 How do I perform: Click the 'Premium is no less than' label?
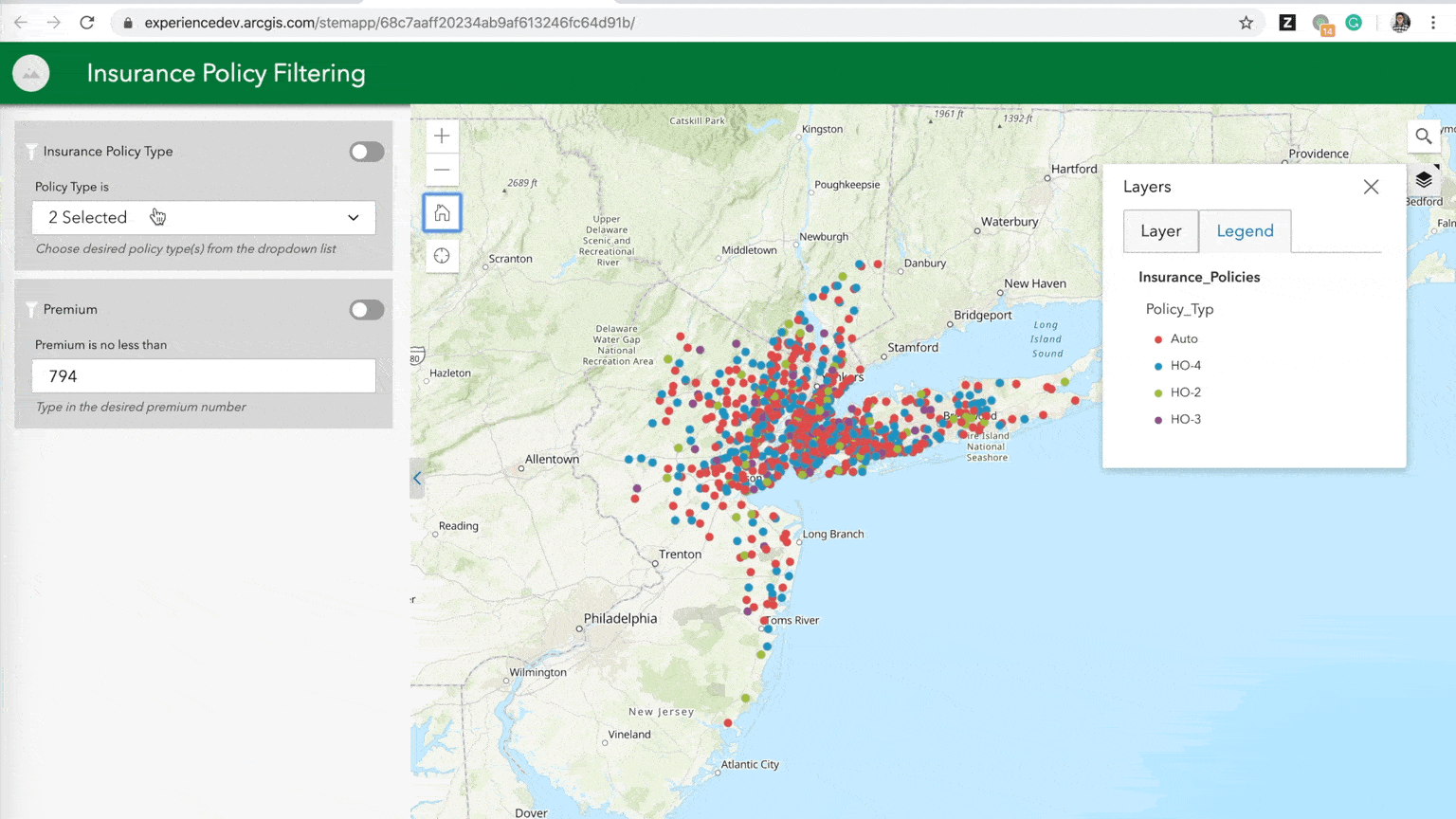pyautogui.click(x=100, y=345)
